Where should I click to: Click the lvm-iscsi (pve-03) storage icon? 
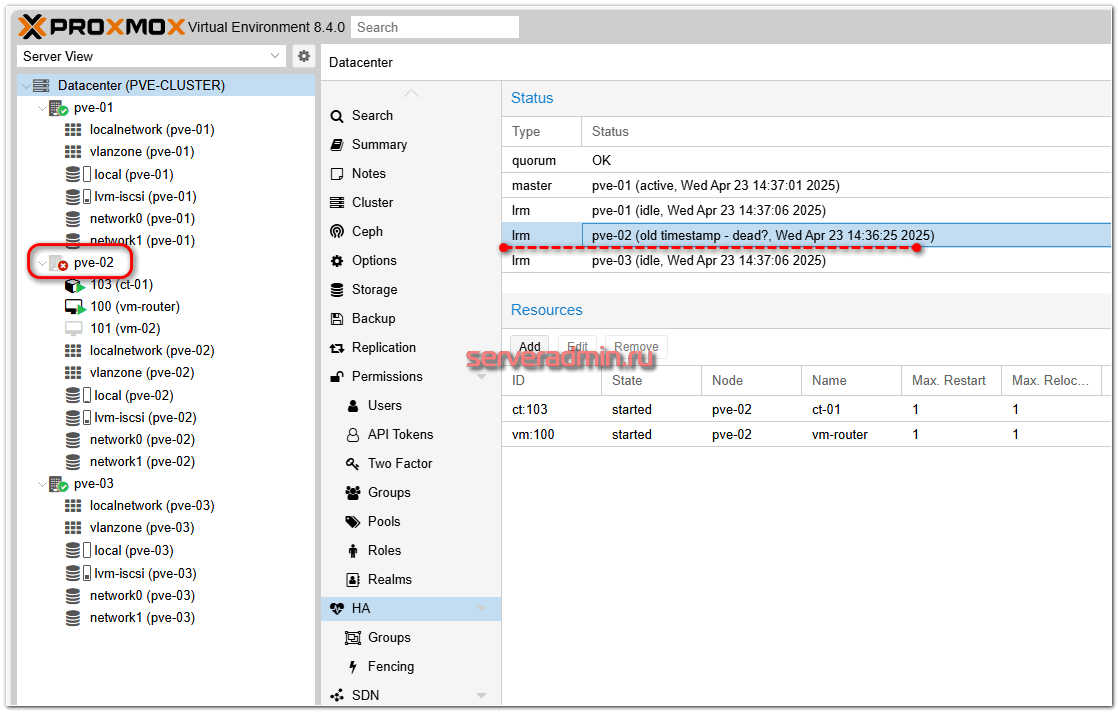[x=78, y=574]
